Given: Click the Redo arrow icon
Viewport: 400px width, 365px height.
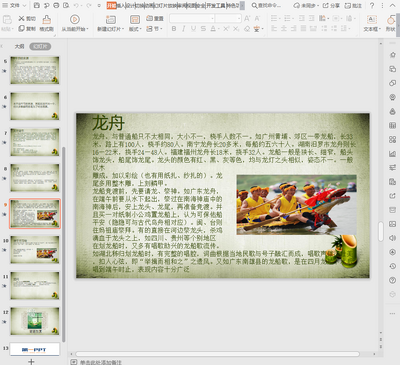Looking at the screenshot, I should (89, 5).
